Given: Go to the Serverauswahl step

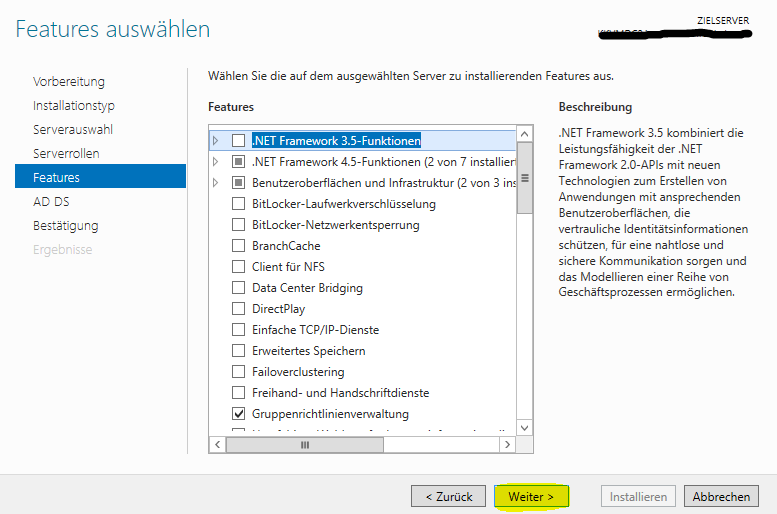Looking at the screenshot, I should 73,129.
